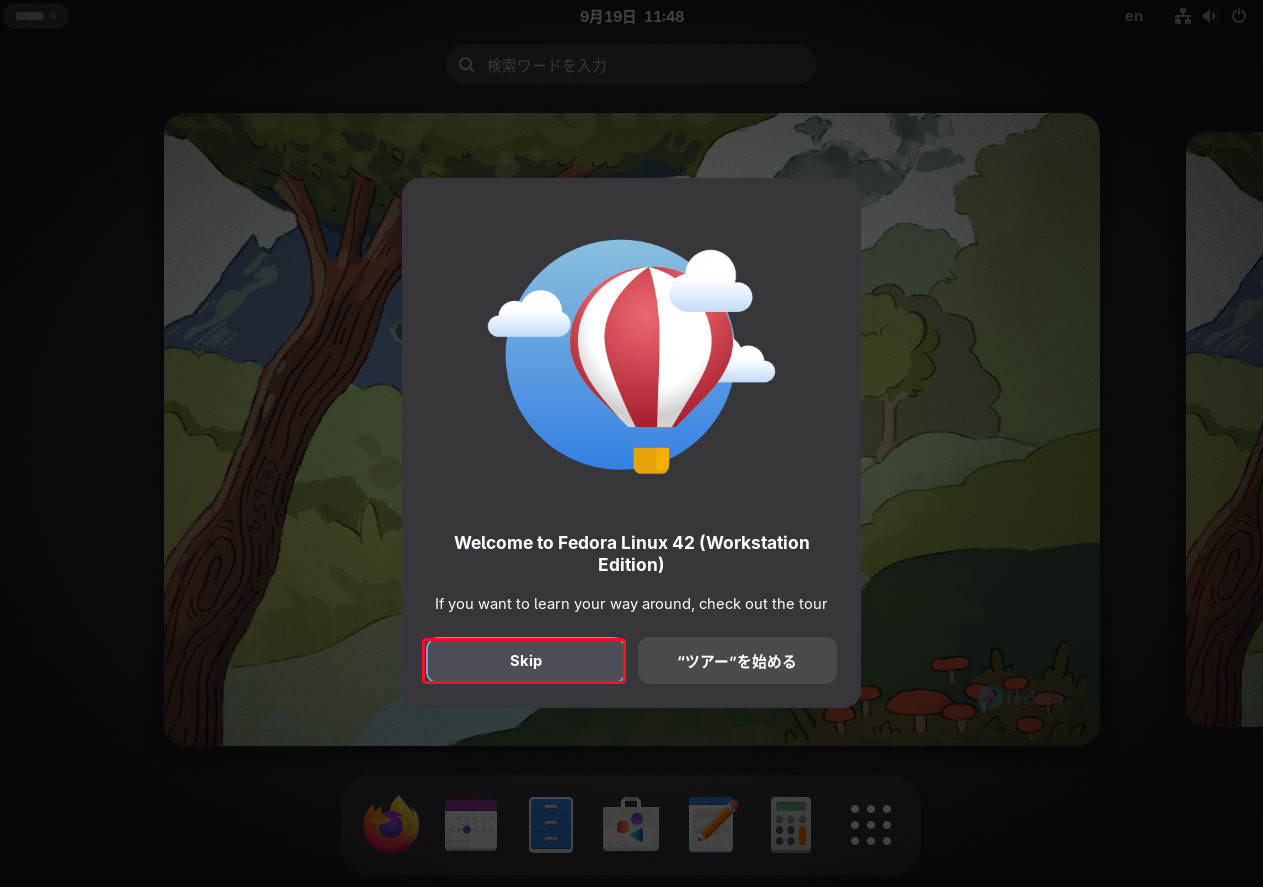Open the Software store icon
The image size is (1263, 887).
point(631,825)
